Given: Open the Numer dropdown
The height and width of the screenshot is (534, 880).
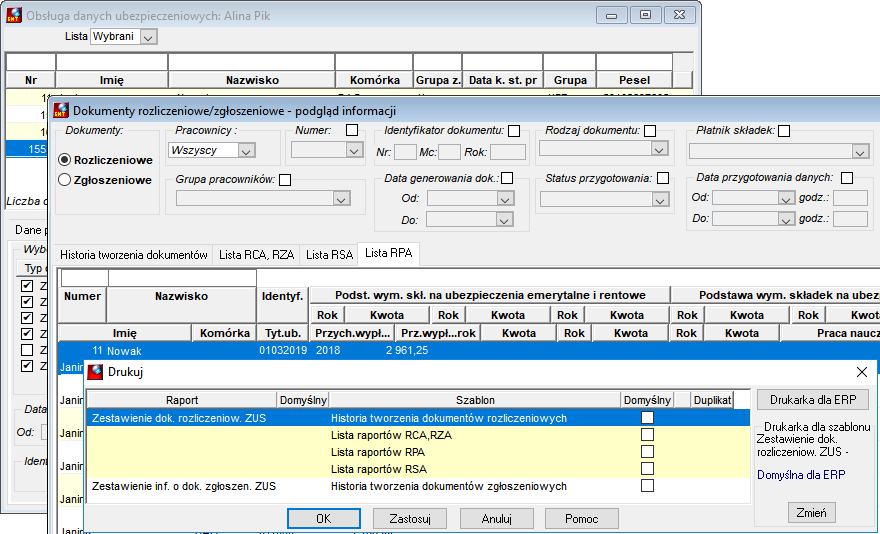Looking at the screenshot, I should (354, 150).
